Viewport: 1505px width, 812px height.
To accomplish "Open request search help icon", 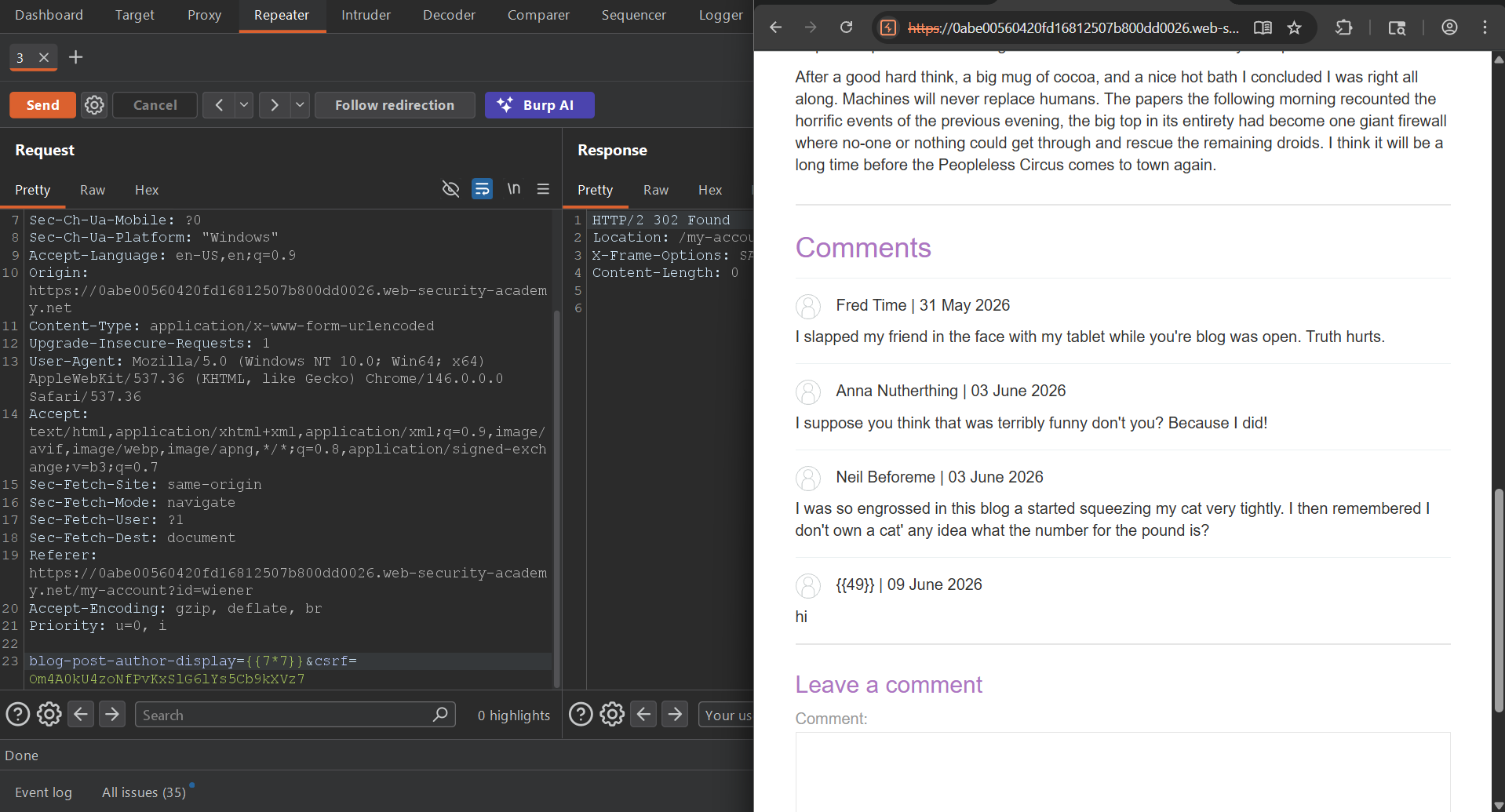I will (x=18, y=714).
